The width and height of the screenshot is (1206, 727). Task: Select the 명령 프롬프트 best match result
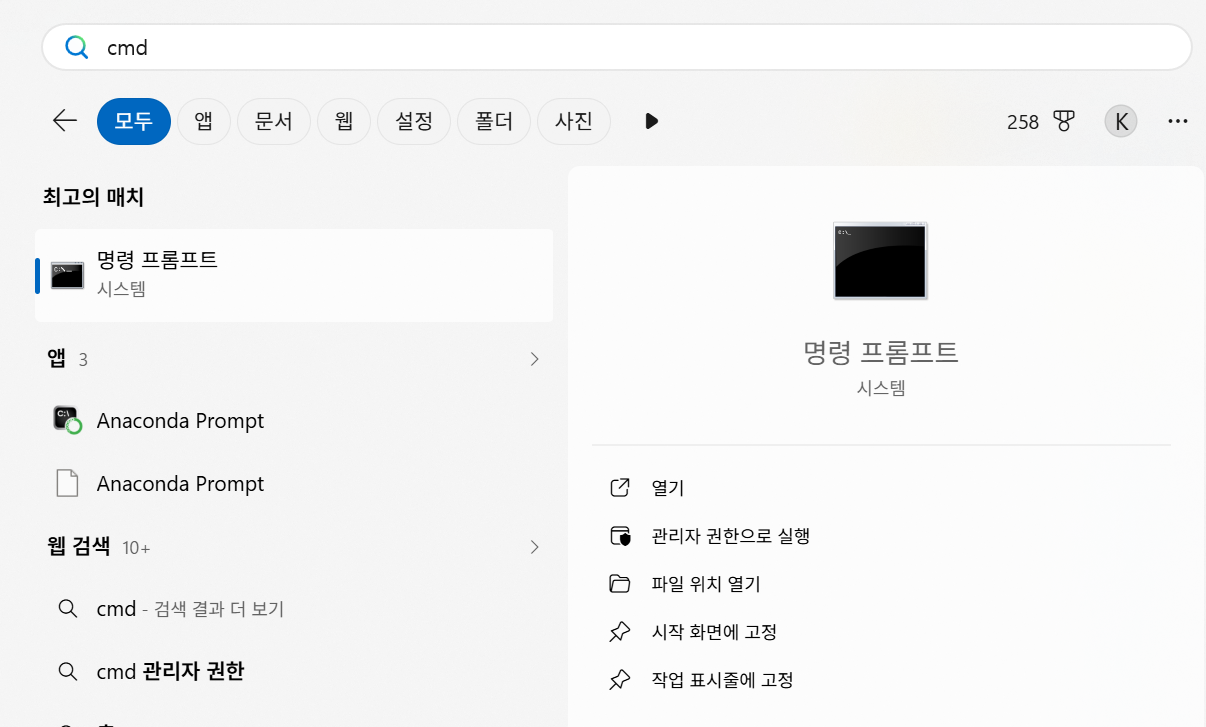[x=294, y=275]
